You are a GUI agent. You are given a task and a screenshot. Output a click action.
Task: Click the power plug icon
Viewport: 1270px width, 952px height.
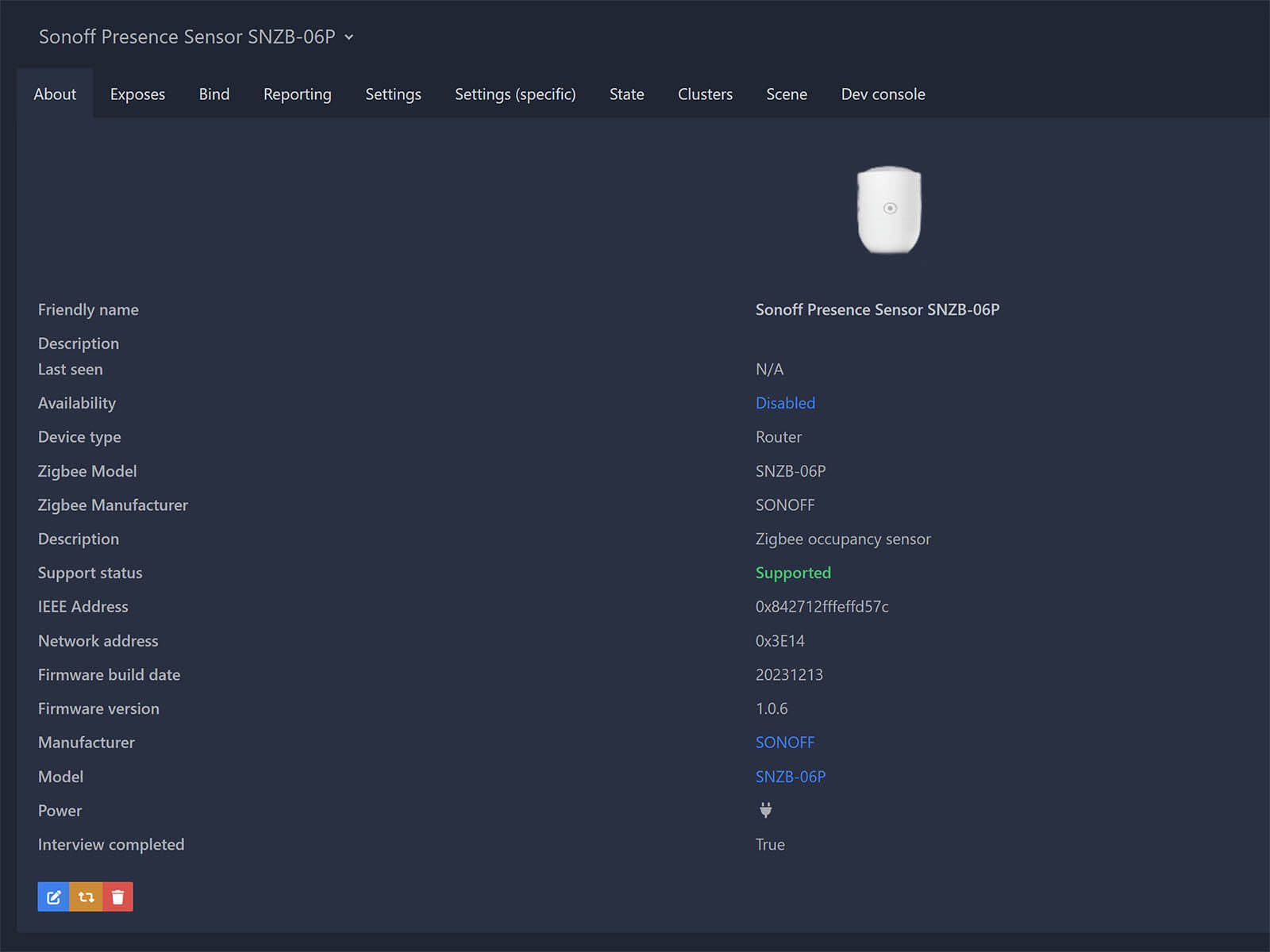(x=765, y=810)
